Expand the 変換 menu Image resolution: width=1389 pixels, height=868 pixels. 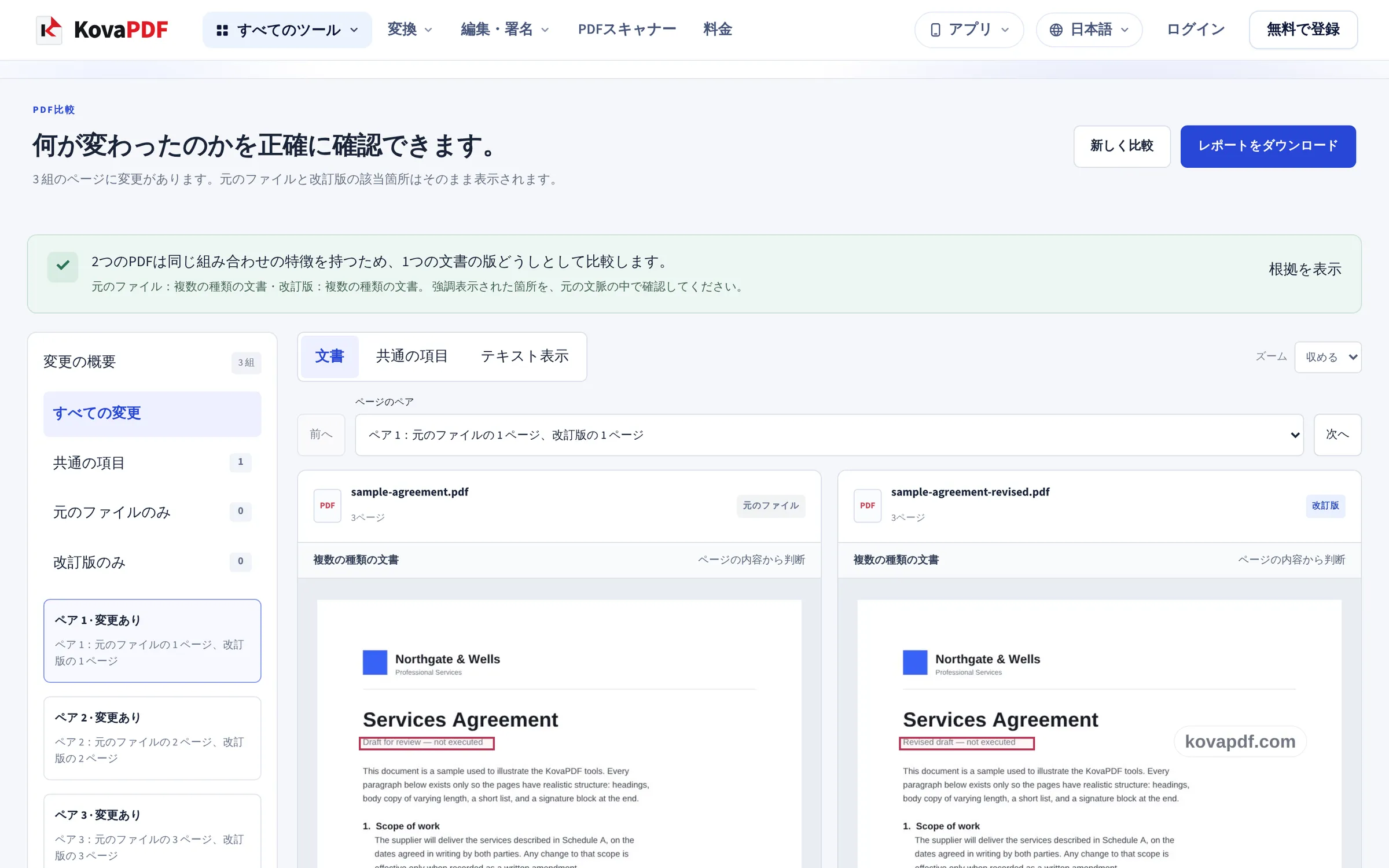410,30
